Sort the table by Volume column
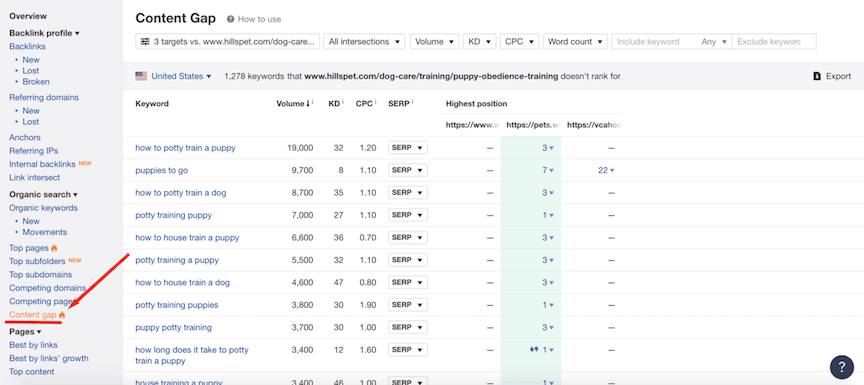 [x=293, y=103]
